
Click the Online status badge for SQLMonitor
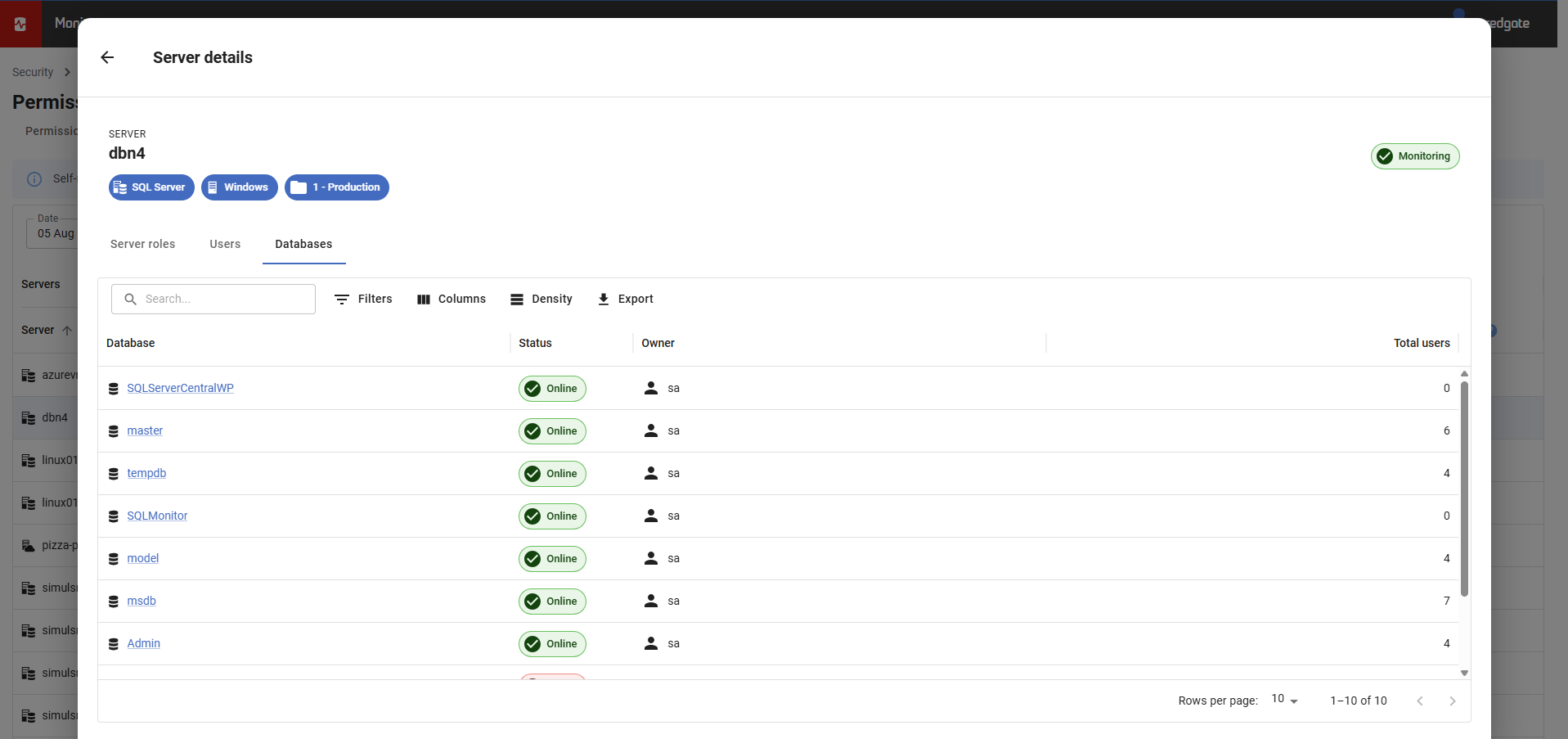pyautogui.click(x=552, y=516)
